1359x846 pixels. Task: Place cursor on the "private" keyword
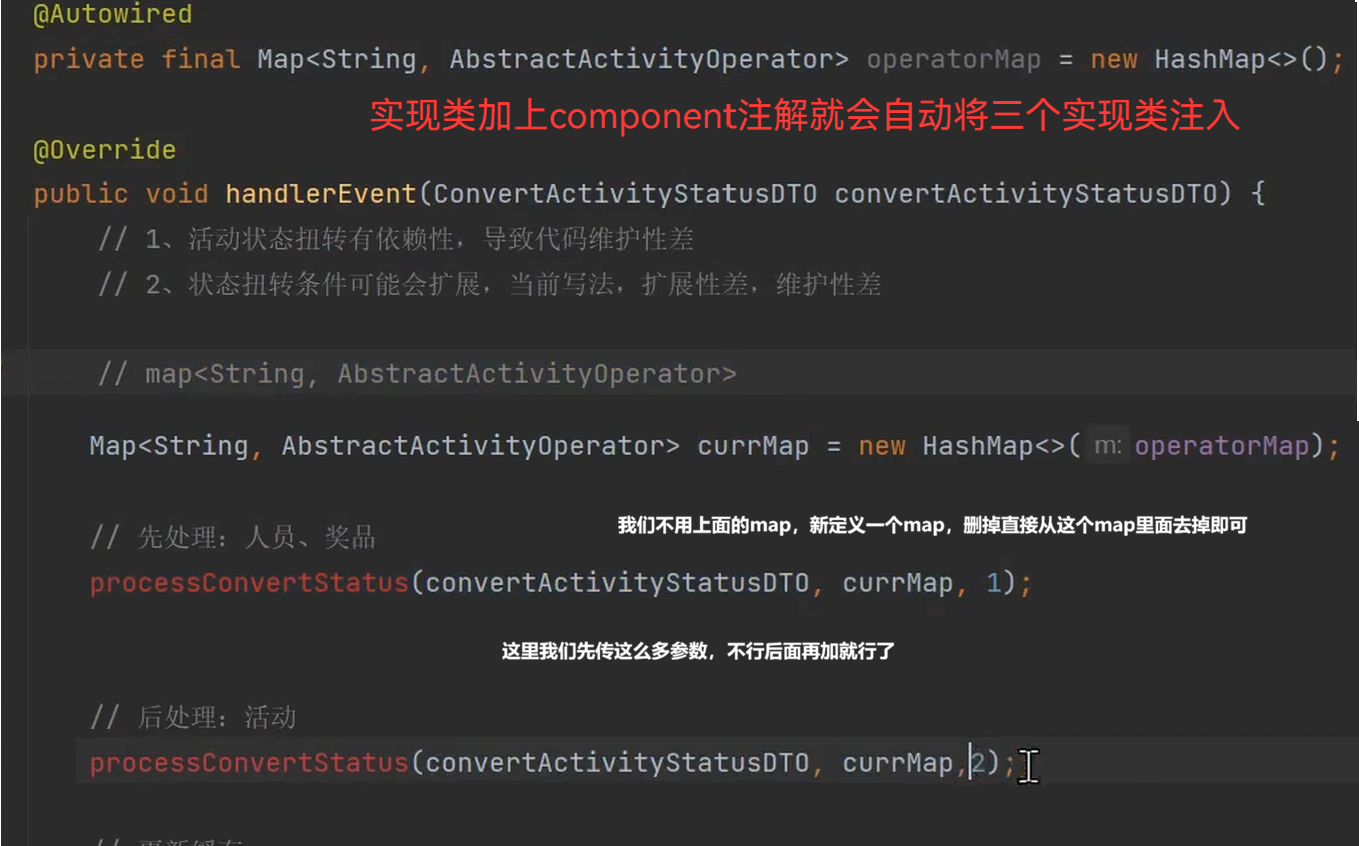point(89,59)
